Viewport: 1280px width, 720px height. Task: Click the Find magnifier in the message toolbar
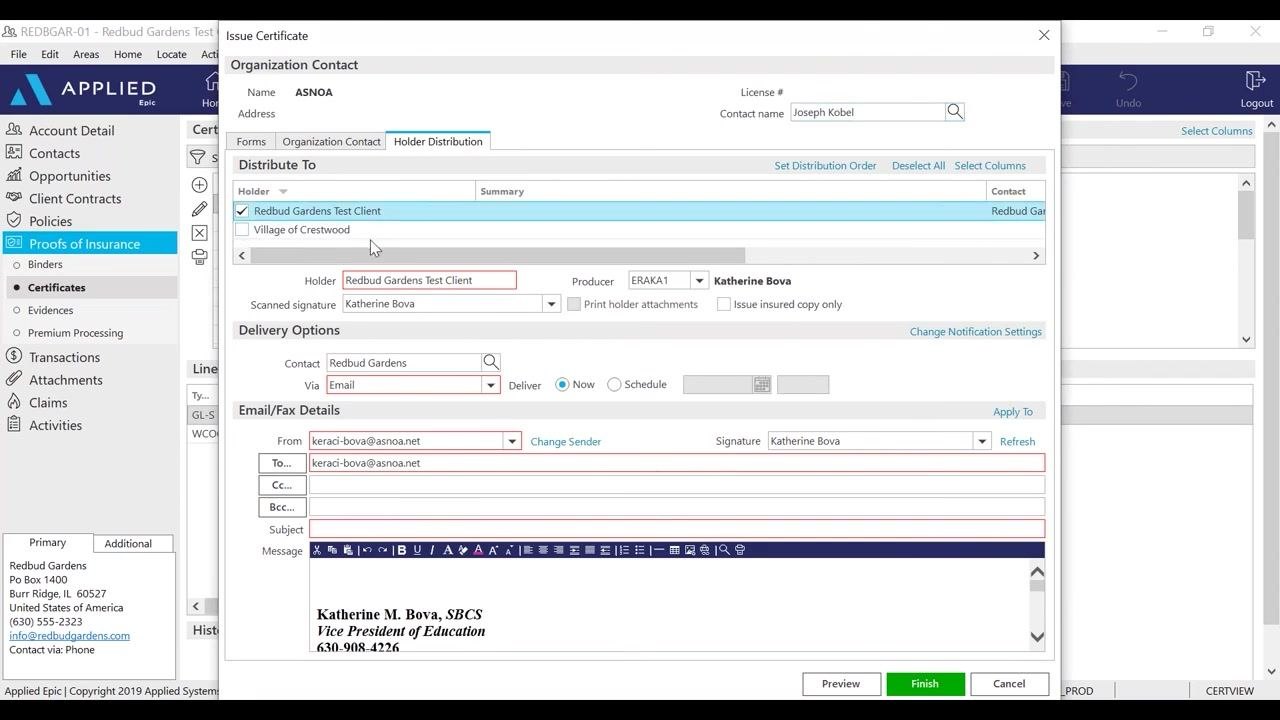[x=724, y=550]
